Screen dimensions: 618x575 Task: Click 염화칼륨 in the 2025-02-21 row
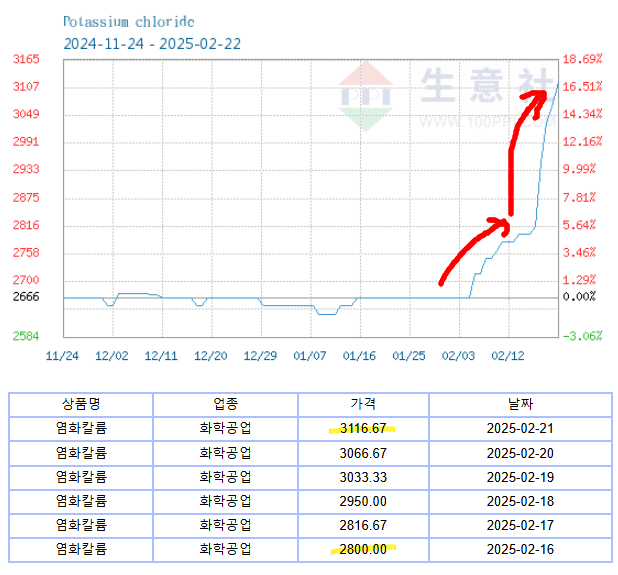coord(81,428)
